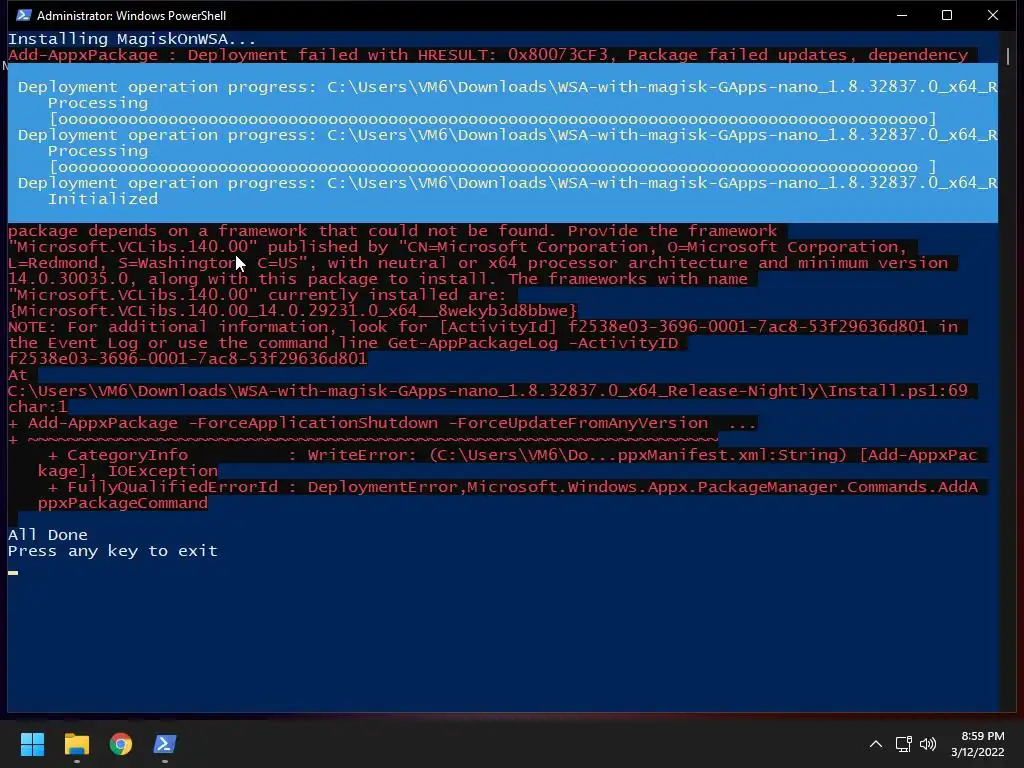Maximize the PowerShell window
The image size is (1024, 768).
point(947,15)
